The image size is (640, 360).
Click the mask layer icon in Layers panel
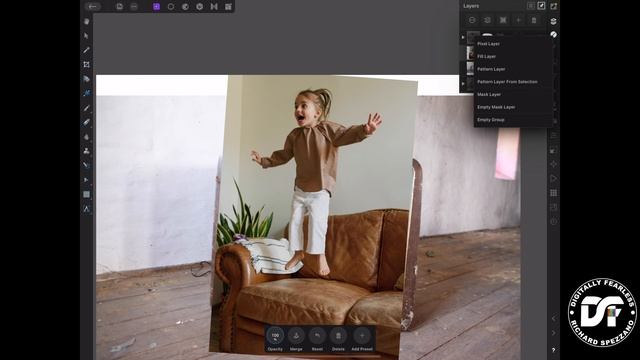pyautogui.click(x=503, y=20)
